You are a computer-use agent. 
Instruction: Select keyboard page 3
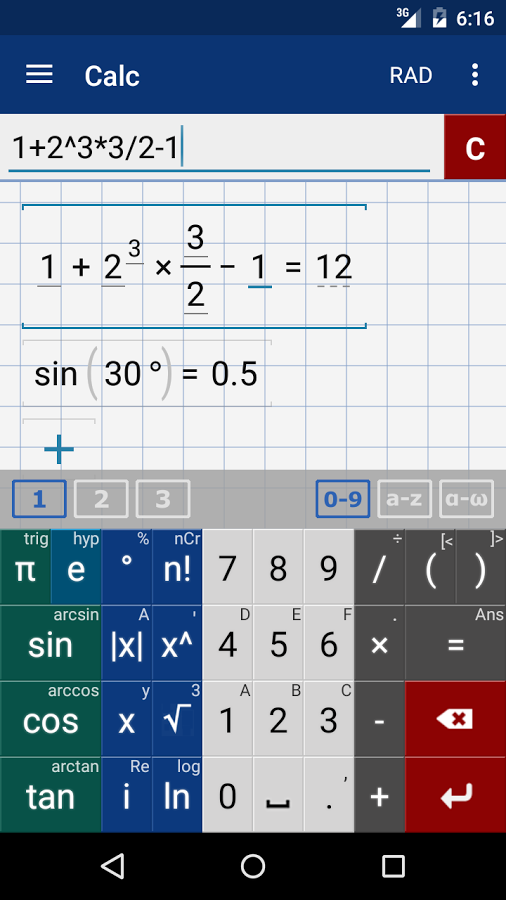point(163,499)
